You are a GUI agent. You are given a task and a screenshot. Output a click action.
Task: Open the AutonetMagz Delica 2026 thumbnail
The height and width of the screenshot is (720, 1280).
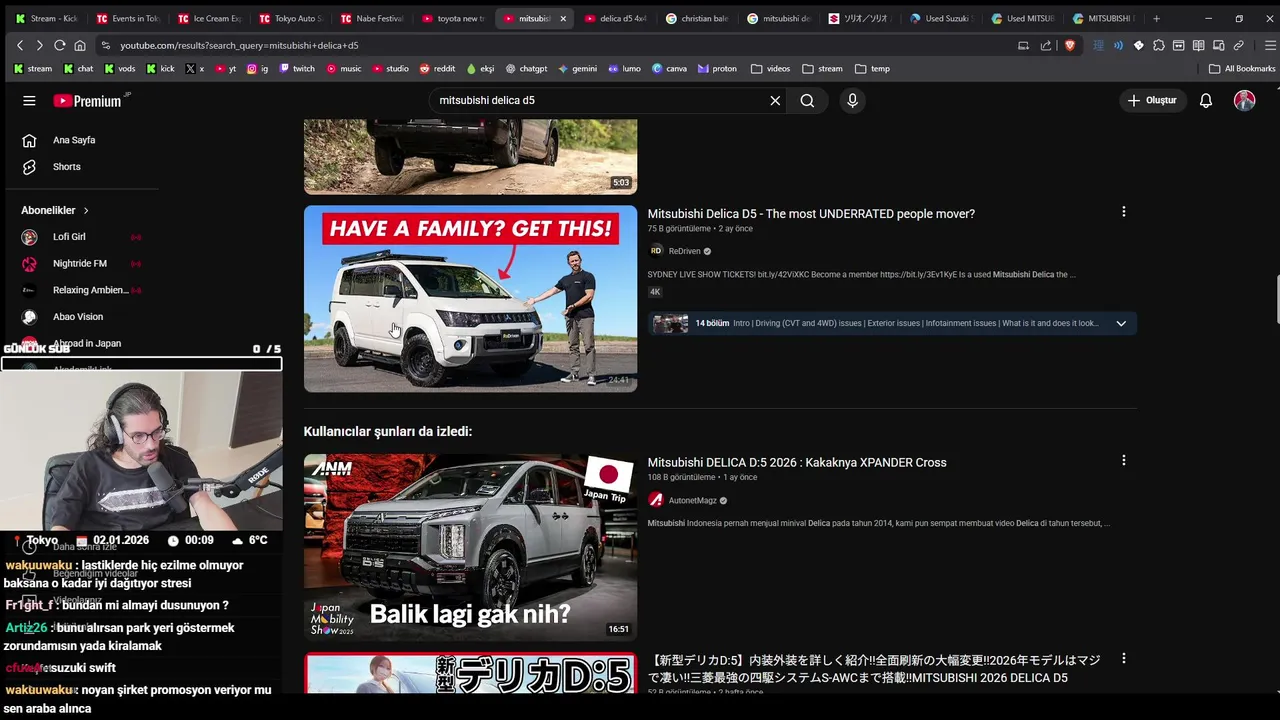pyautogui.click(x=470, y=547)
